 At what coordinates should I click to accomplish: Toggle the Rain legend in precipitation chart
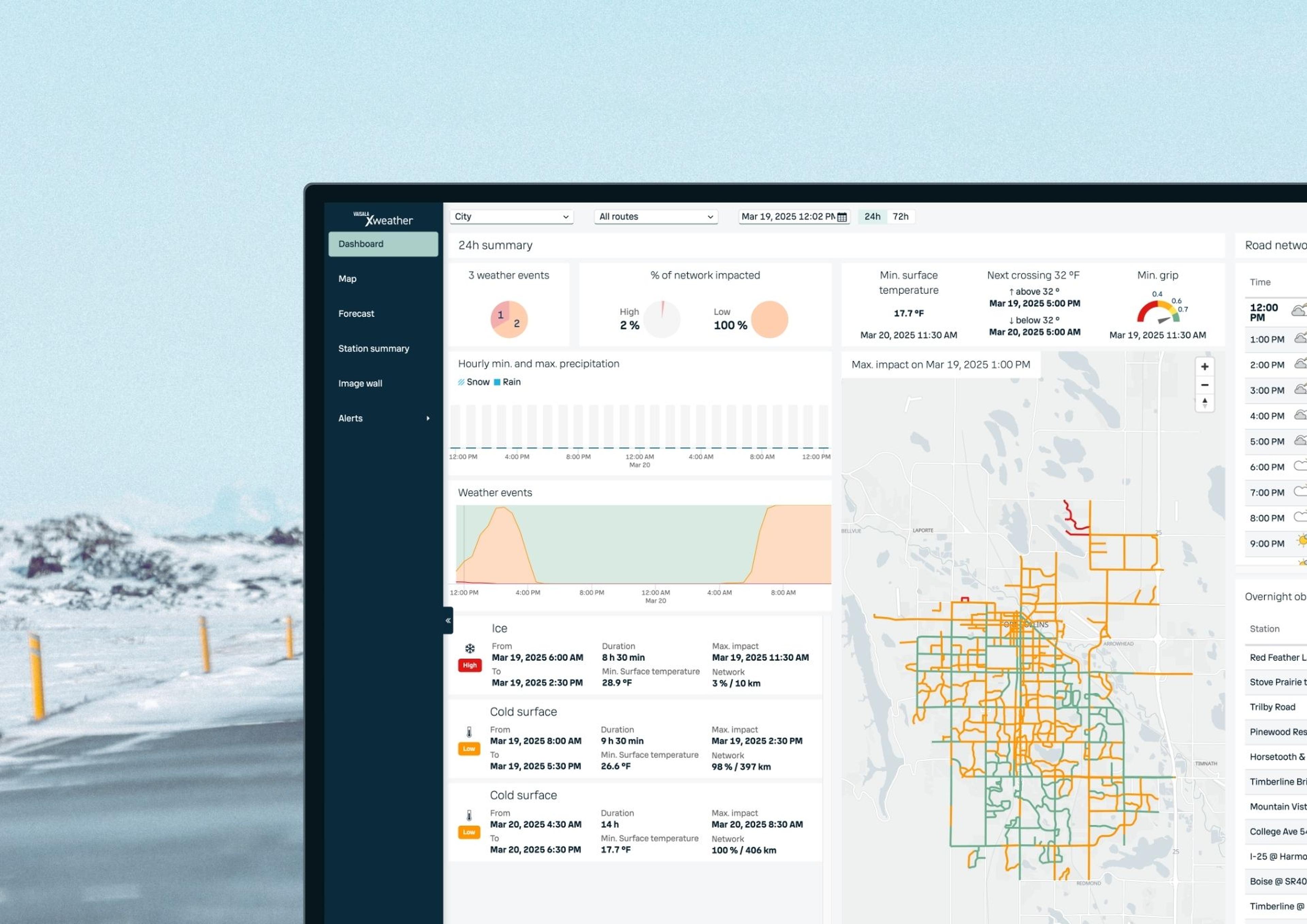508,382
